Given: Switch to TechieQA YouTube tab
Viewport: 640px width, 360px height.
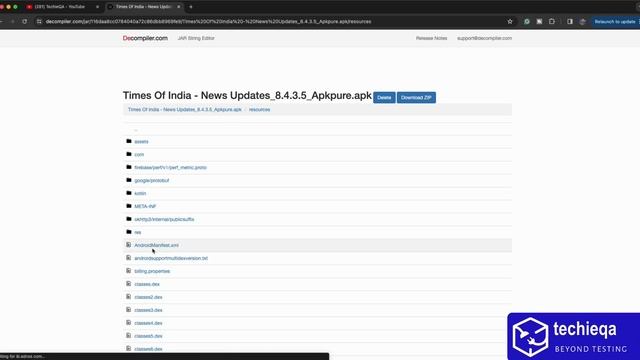Looking at the screenshot, I should (61, 7).
